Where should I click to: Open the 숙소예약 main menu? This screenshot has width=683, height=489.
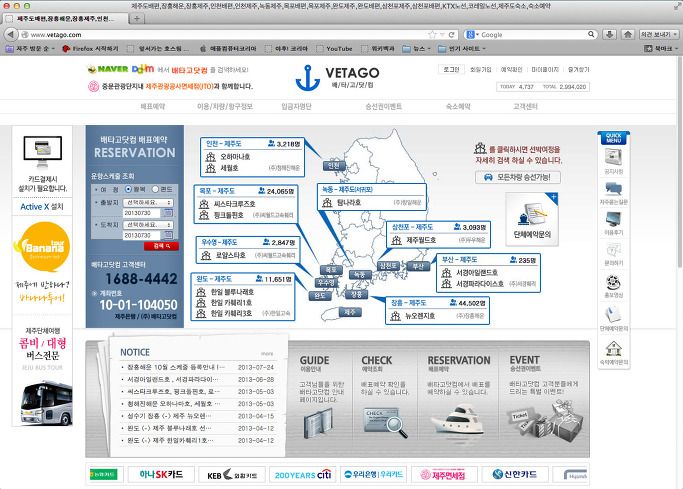[458, 106]
